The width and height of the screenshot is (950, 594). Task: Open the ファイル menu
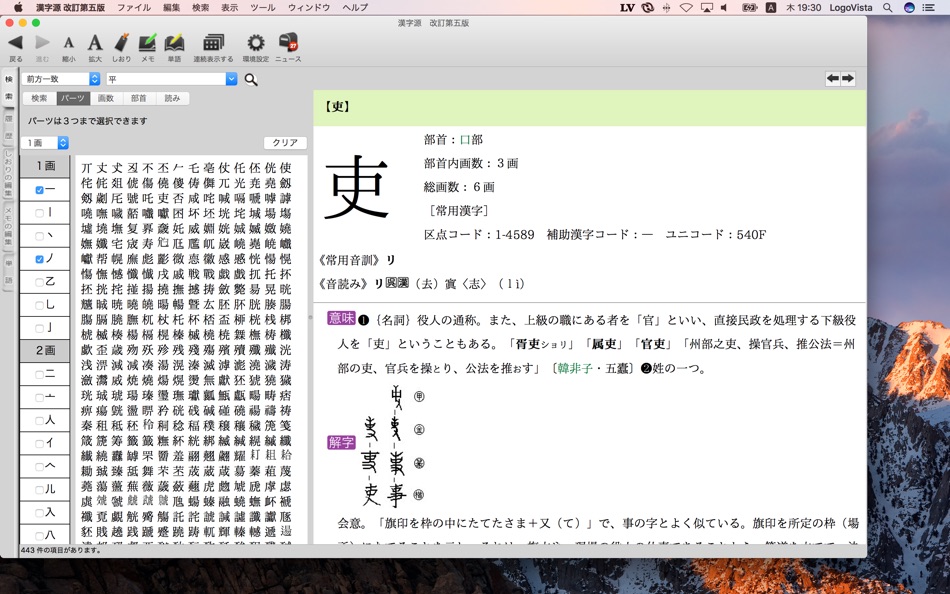[134, 7]
